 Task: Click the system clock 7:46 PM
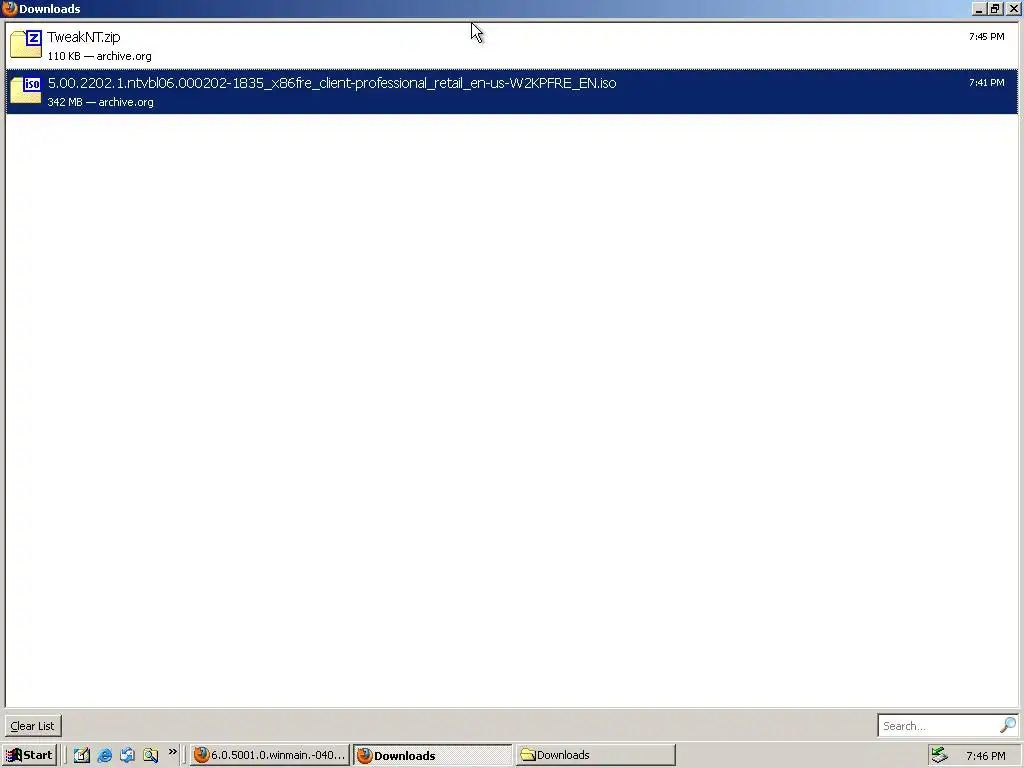pyautogui.click(x=985, y=756)
